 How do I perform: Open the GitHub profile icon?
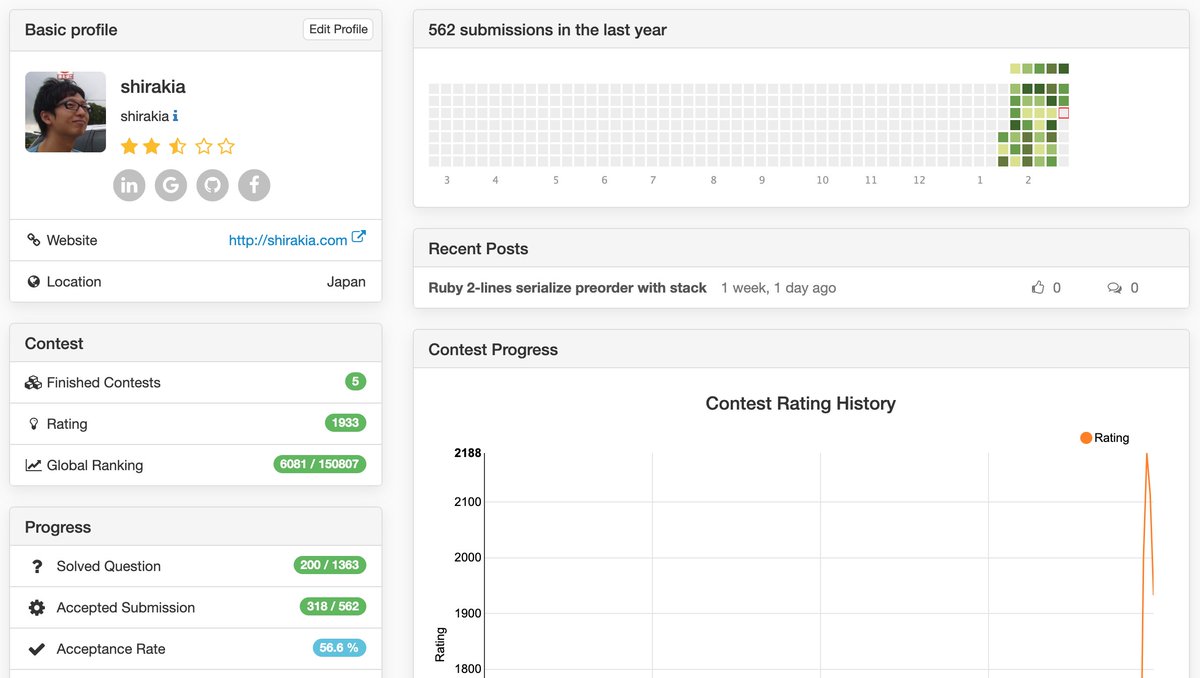tap(212, 185)
